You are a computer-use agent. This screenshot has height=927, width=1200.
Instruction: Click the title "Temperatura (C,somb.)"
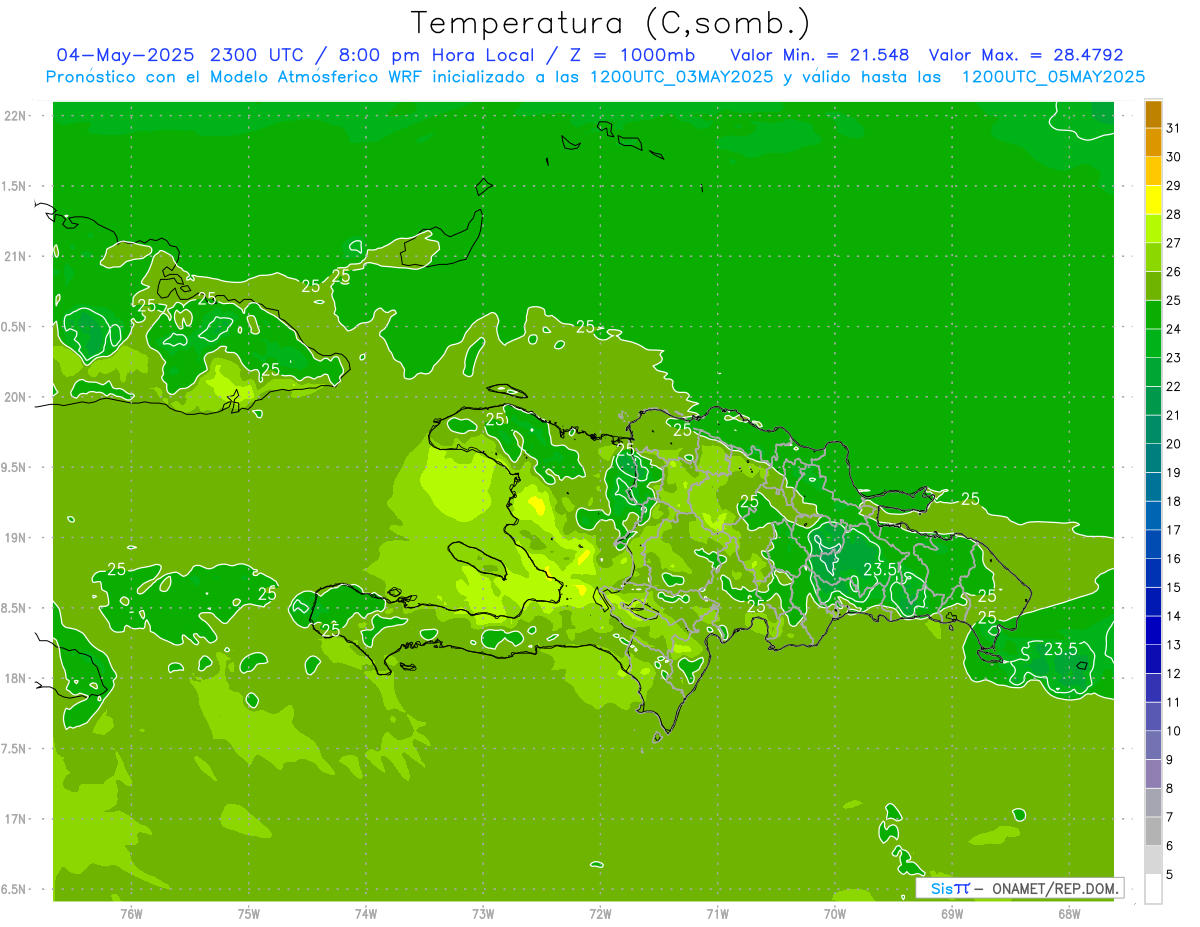610,24
